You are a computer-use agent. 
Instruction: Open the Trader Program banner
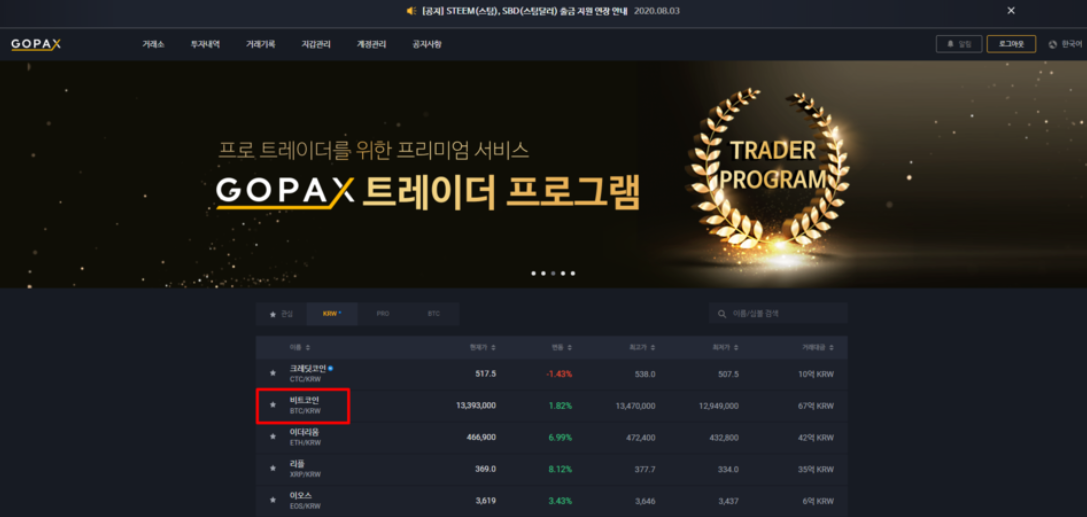tap(544, 175)
